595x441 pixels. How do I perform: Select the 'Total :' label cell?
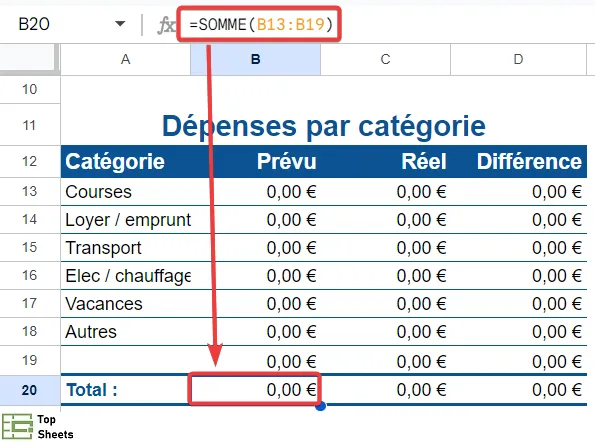pos(126,390)
